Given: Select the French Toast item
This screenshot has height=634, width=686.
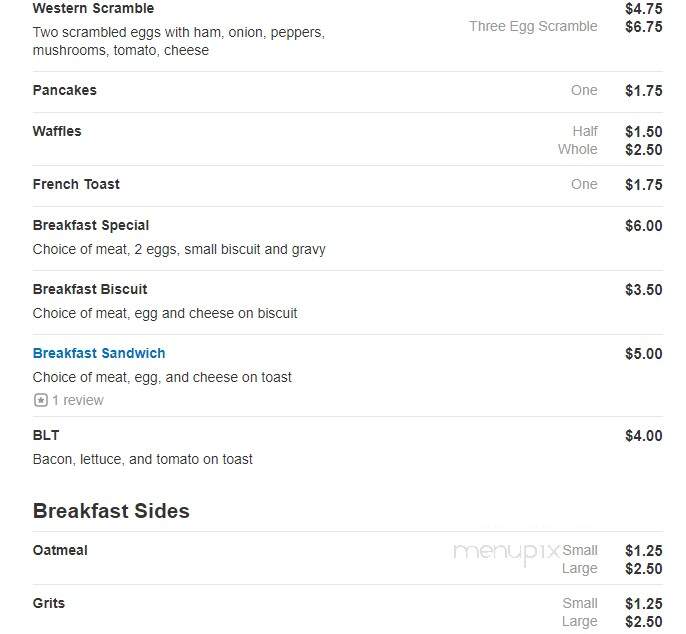Looking at the screenshot, I should (76, 184).
